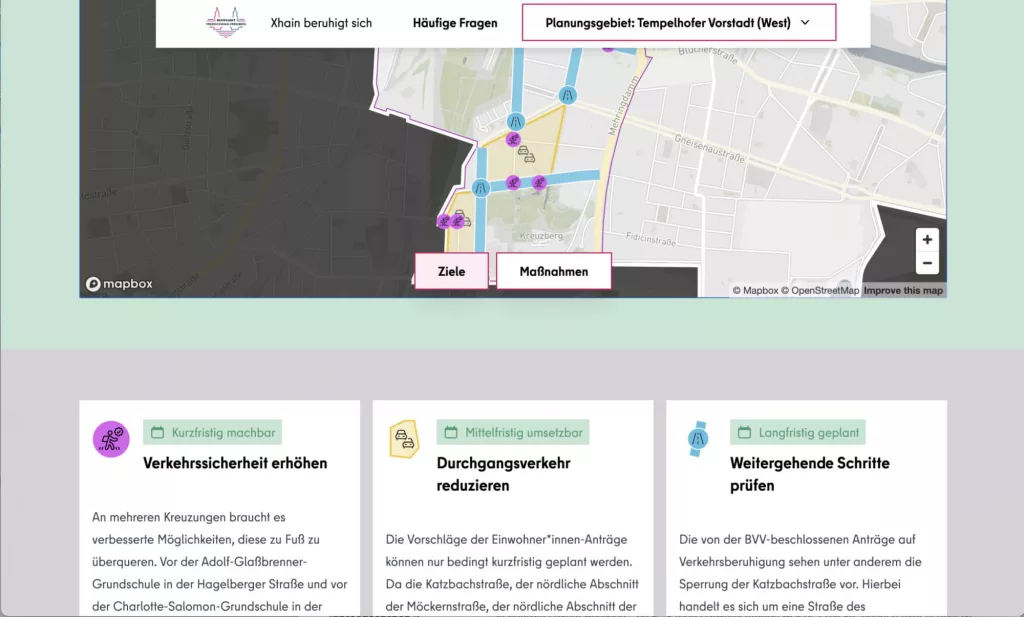
Task: Open the car congestion marker in the planning area
Action: (526, 156)
